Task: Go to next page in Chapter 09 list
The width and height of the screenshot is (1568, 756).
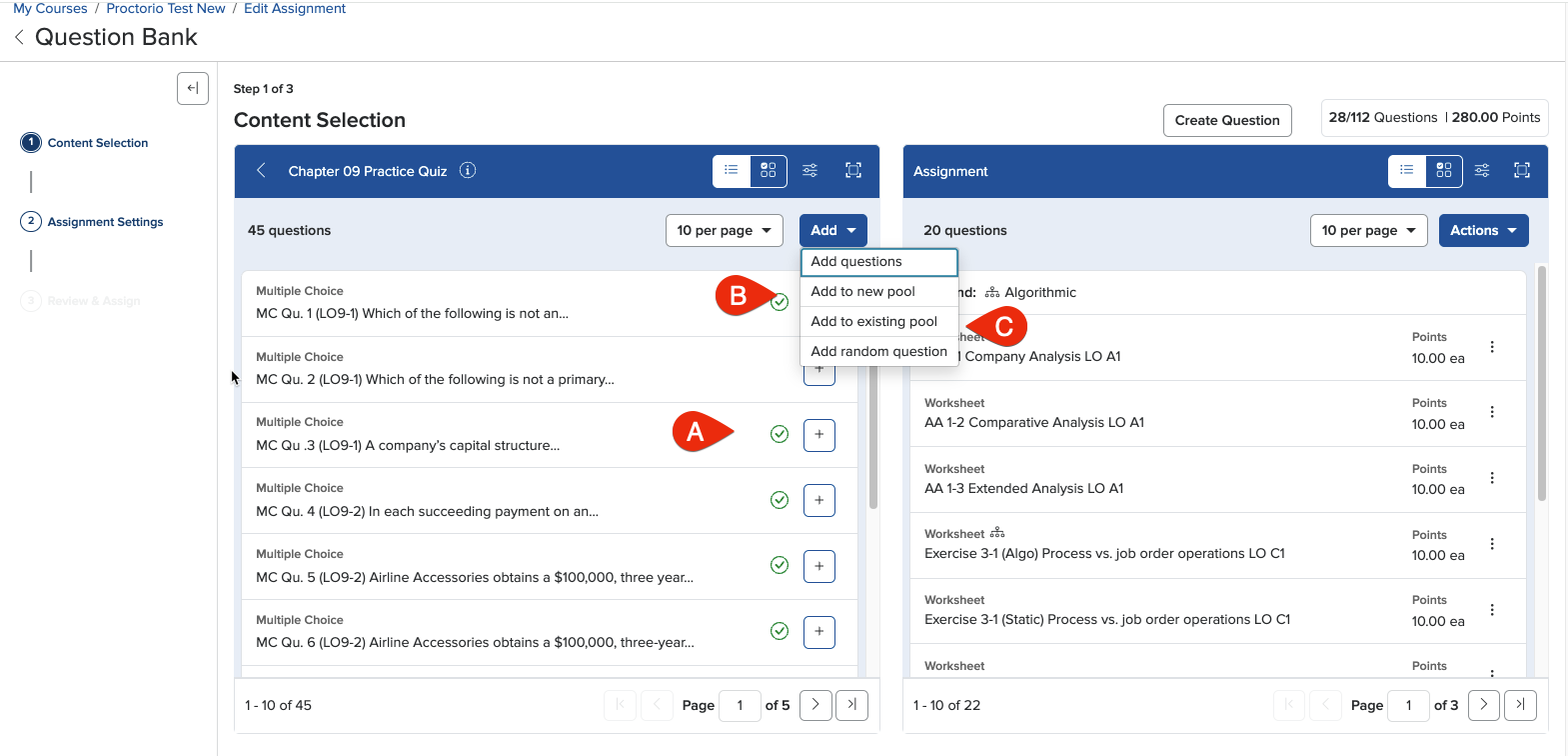Action: tap(815, 705)
